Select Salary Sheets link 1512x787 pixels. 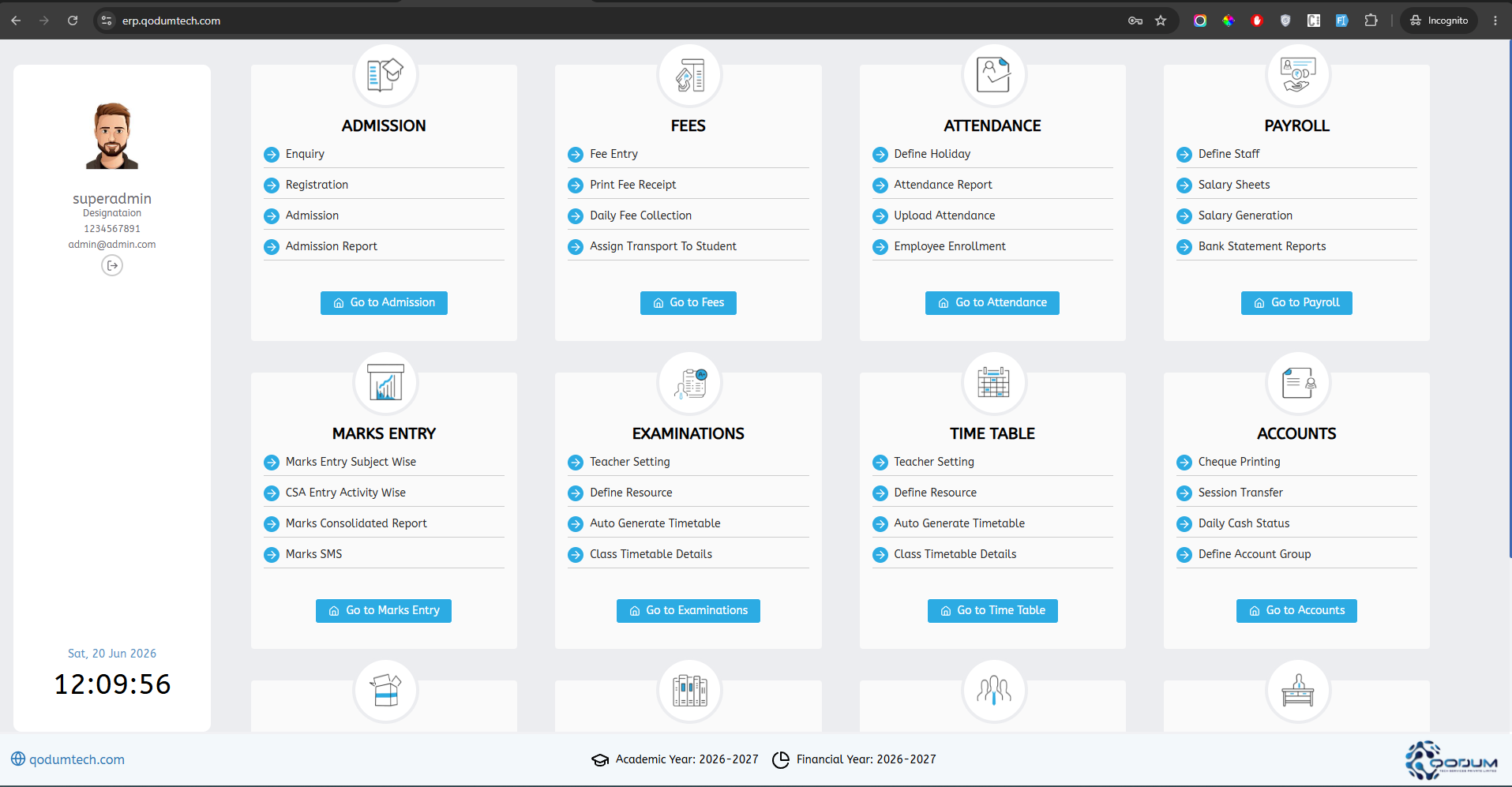[x=1234, y=185]
